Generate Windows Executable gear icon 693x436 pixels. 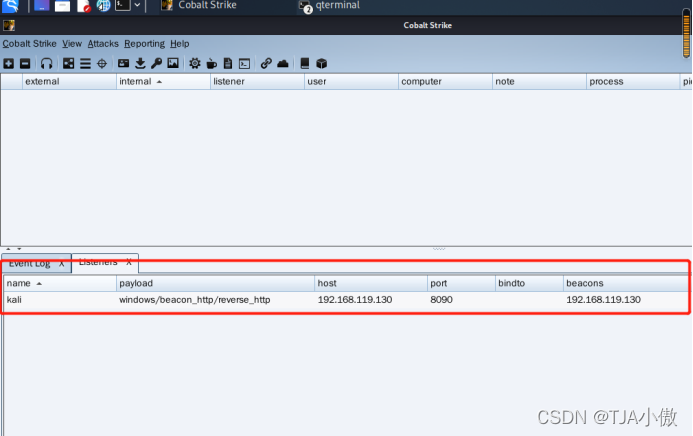(194, 64)
